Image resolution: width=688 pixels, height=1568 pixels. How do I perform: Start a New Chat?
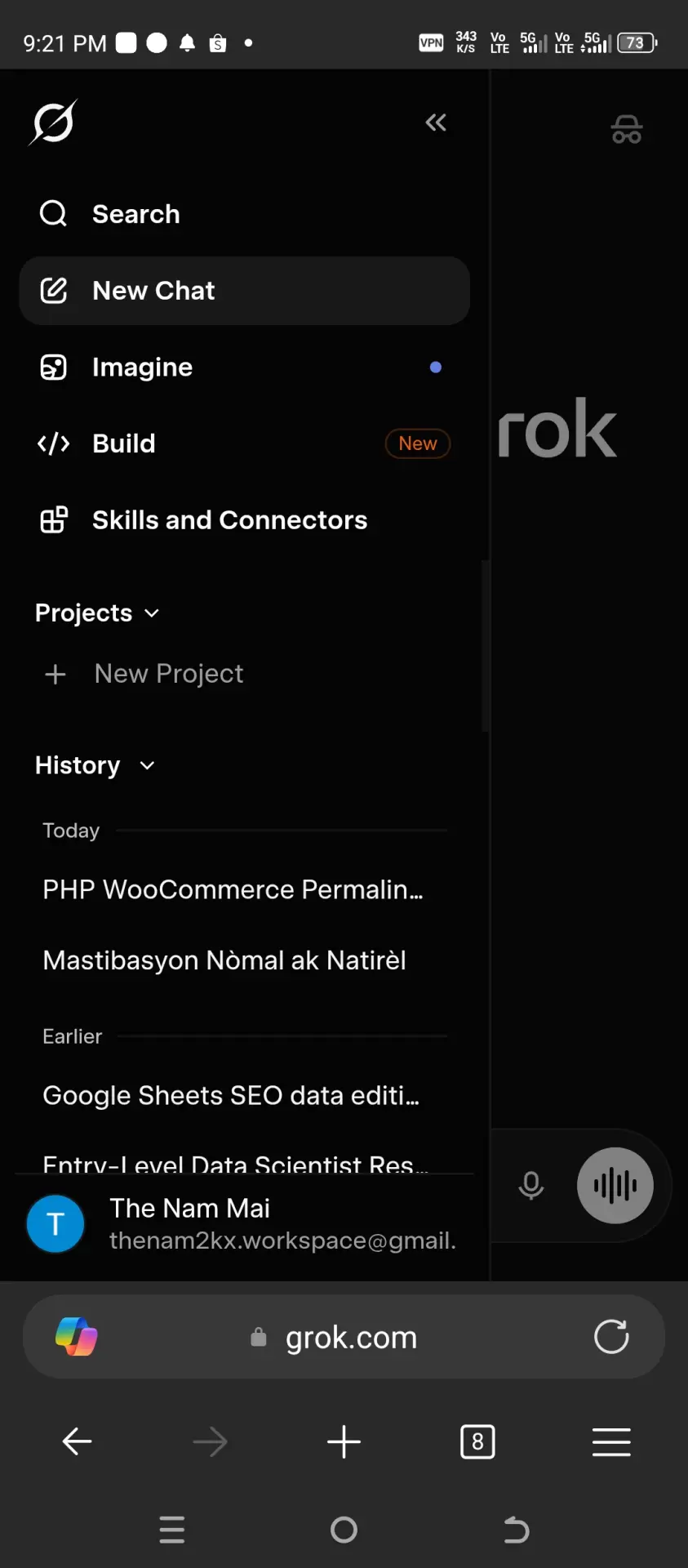[x=244, y=291]
